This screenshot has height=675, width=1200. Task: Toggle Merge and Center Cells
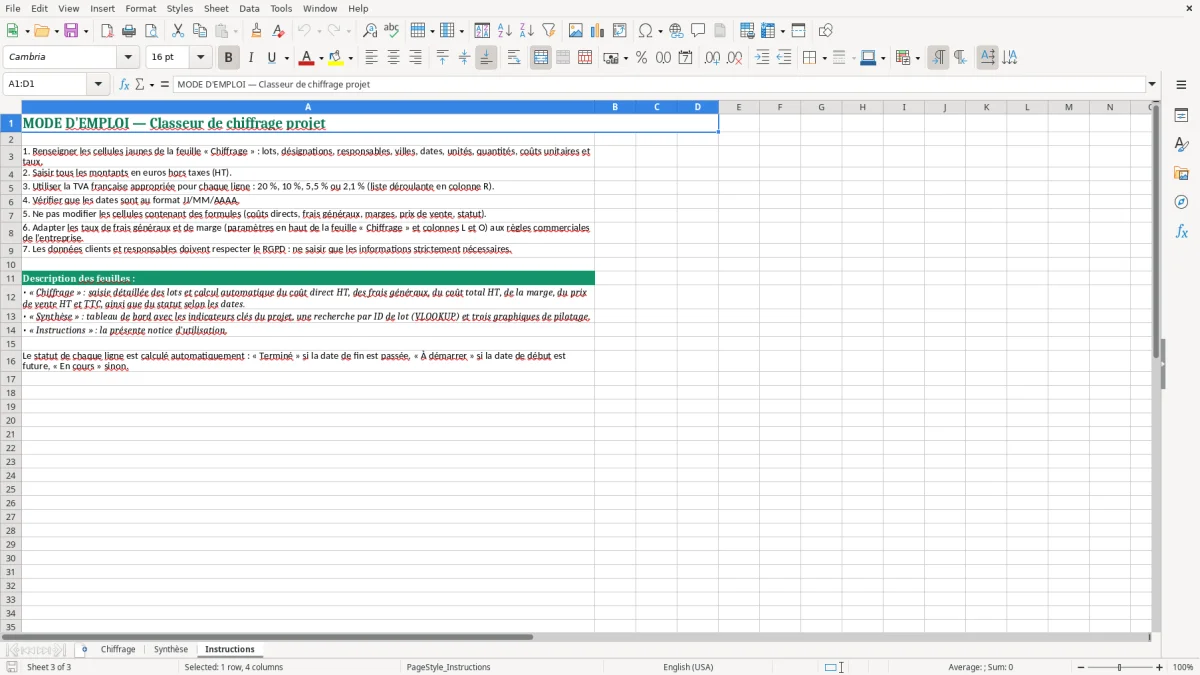click(541, 58)
